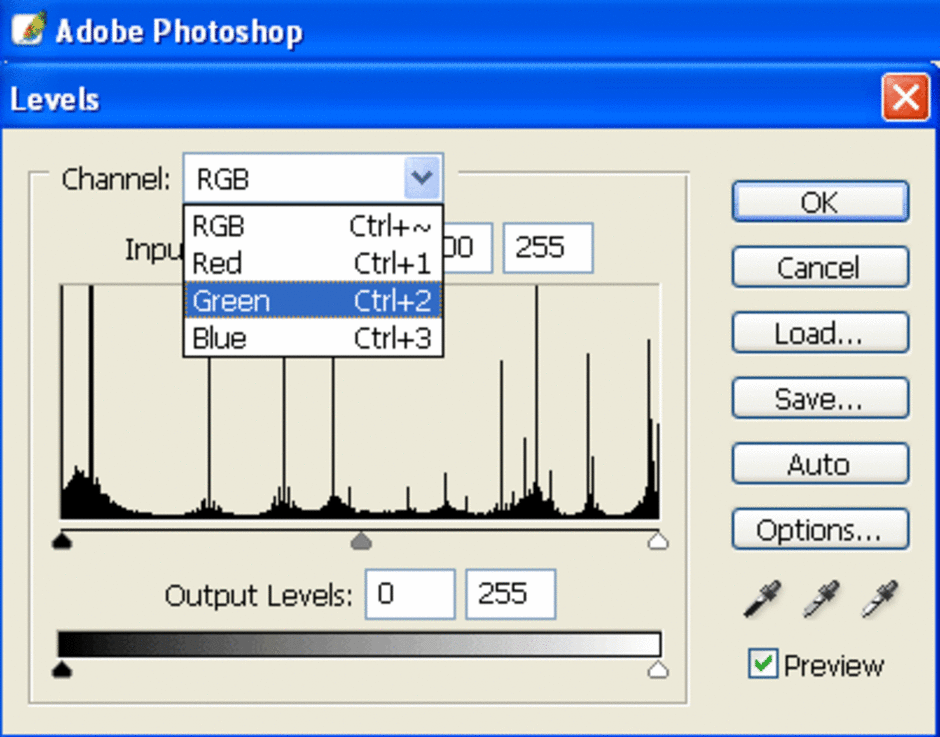The image size is (940, 737).
Task: Click the Channel combo box showing RGB
Action: coord(313,178)
